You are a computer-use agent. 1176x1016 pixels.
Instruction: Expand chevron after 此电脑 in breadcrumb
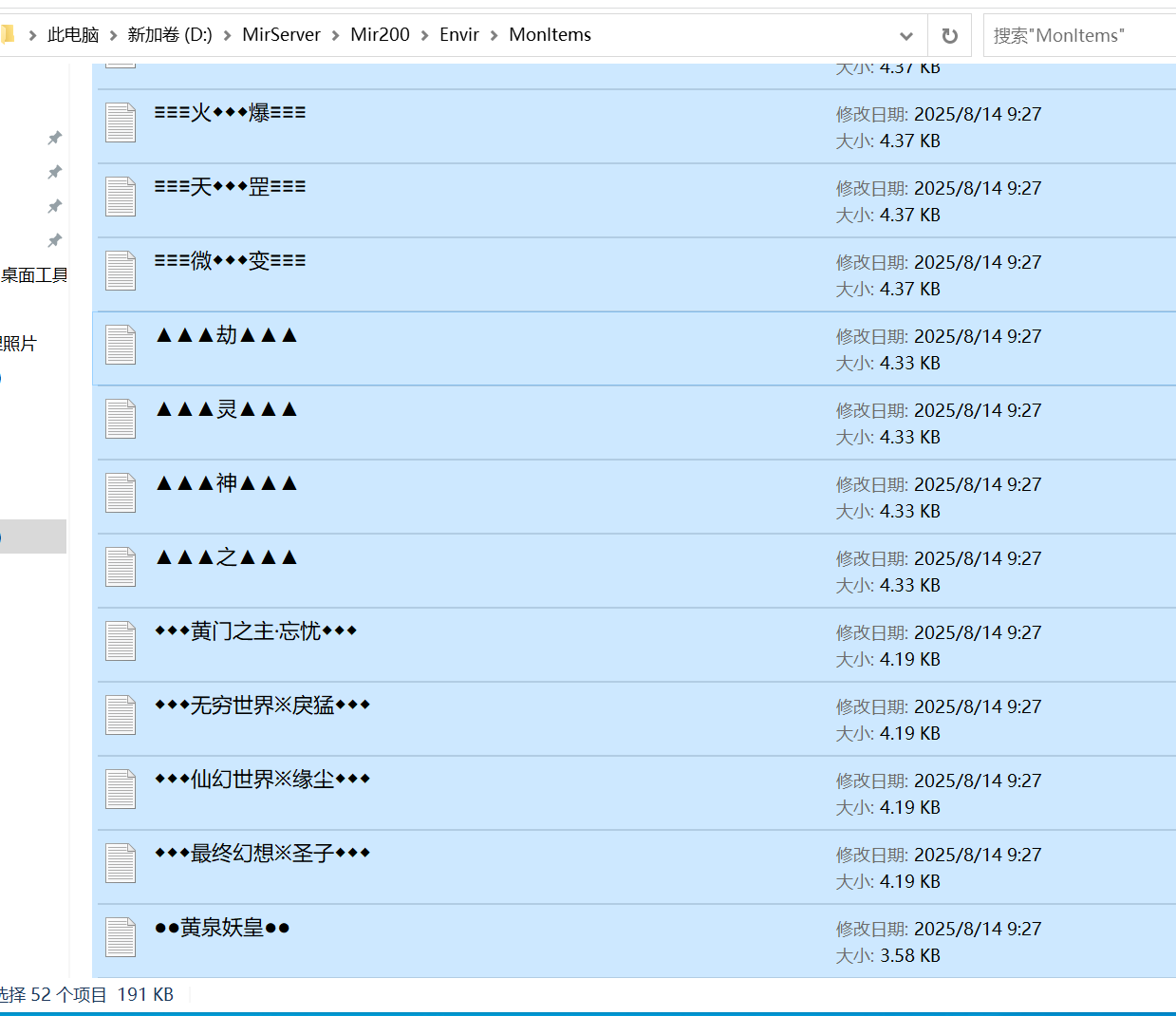tap(114, 35)
